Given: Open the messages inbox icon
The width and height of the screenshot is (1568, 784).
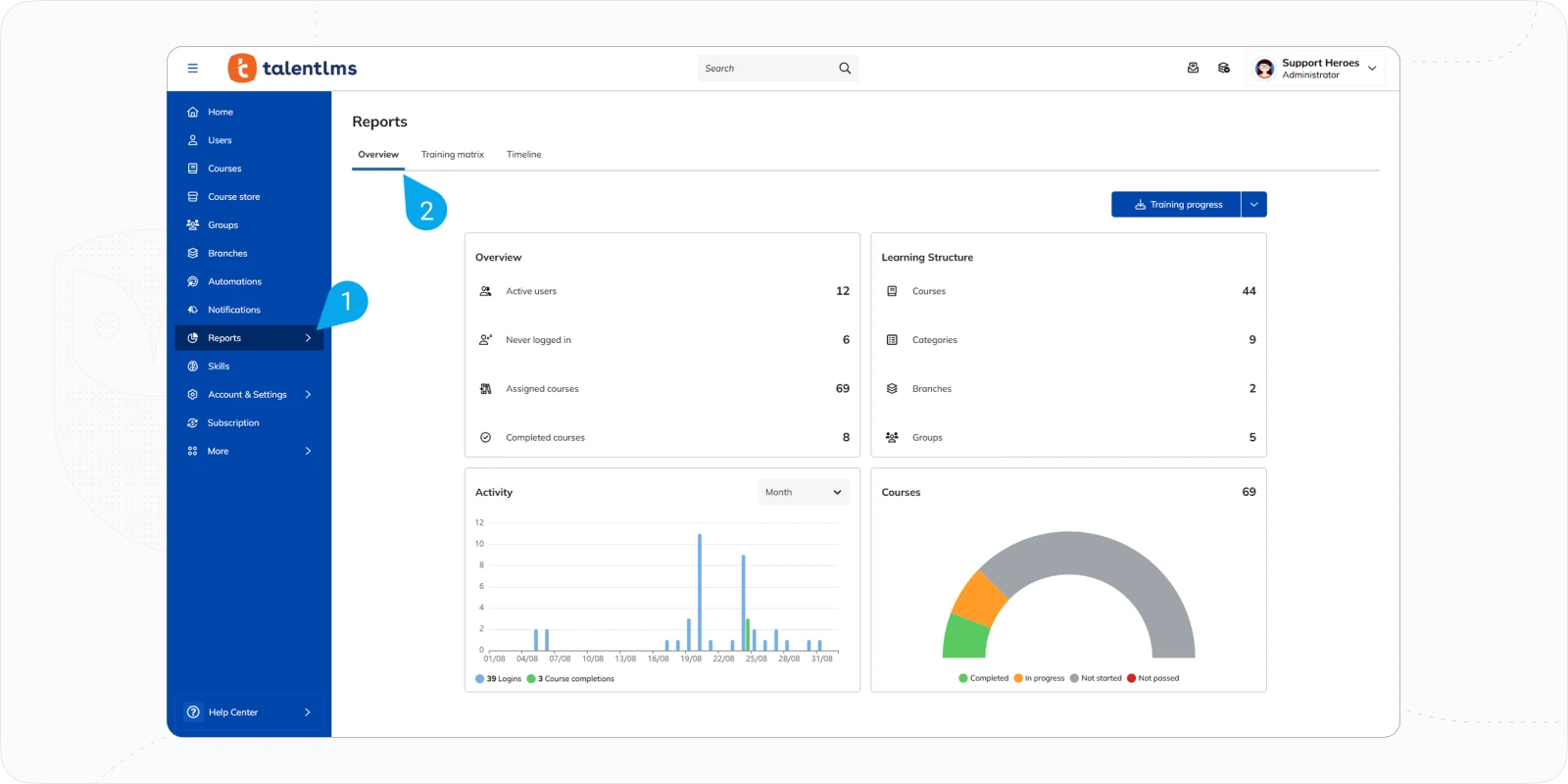Looking at the screenshot, I should (x=1193, y=69).
